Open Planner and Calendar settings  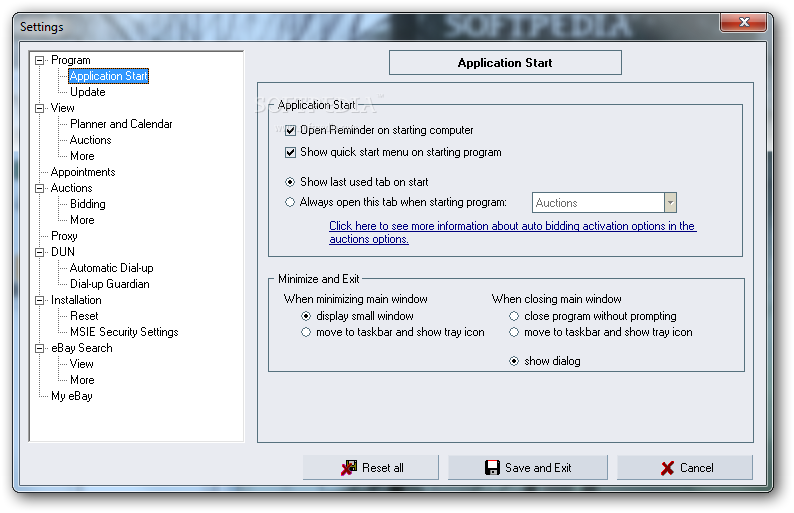[121, 124]
